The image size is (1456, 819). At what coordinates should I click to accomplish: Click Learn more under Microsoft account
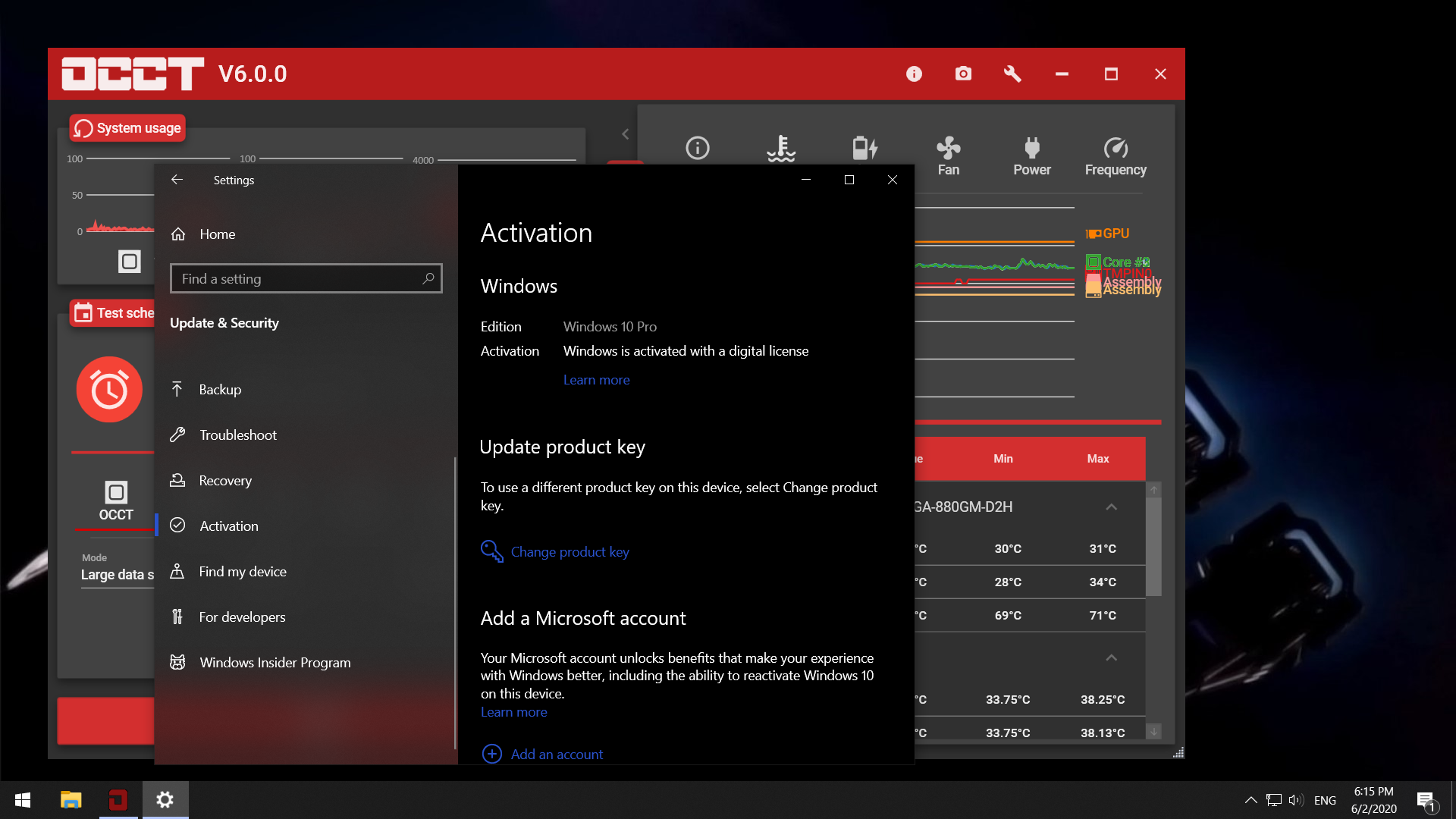[513, 712]
